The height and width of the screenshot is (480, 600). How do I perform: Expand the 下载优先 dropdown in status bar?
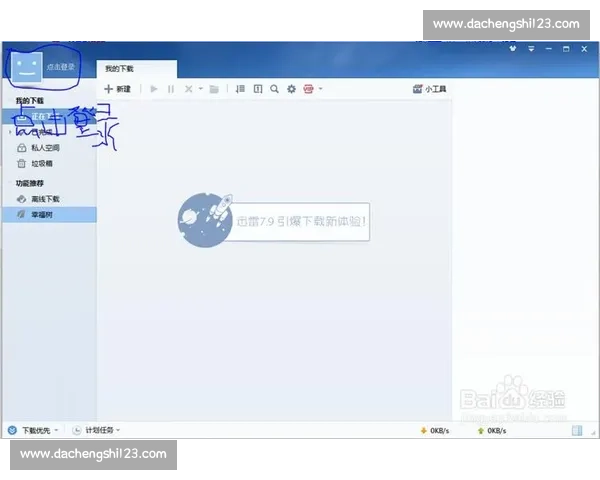click(x=38, y=430)
